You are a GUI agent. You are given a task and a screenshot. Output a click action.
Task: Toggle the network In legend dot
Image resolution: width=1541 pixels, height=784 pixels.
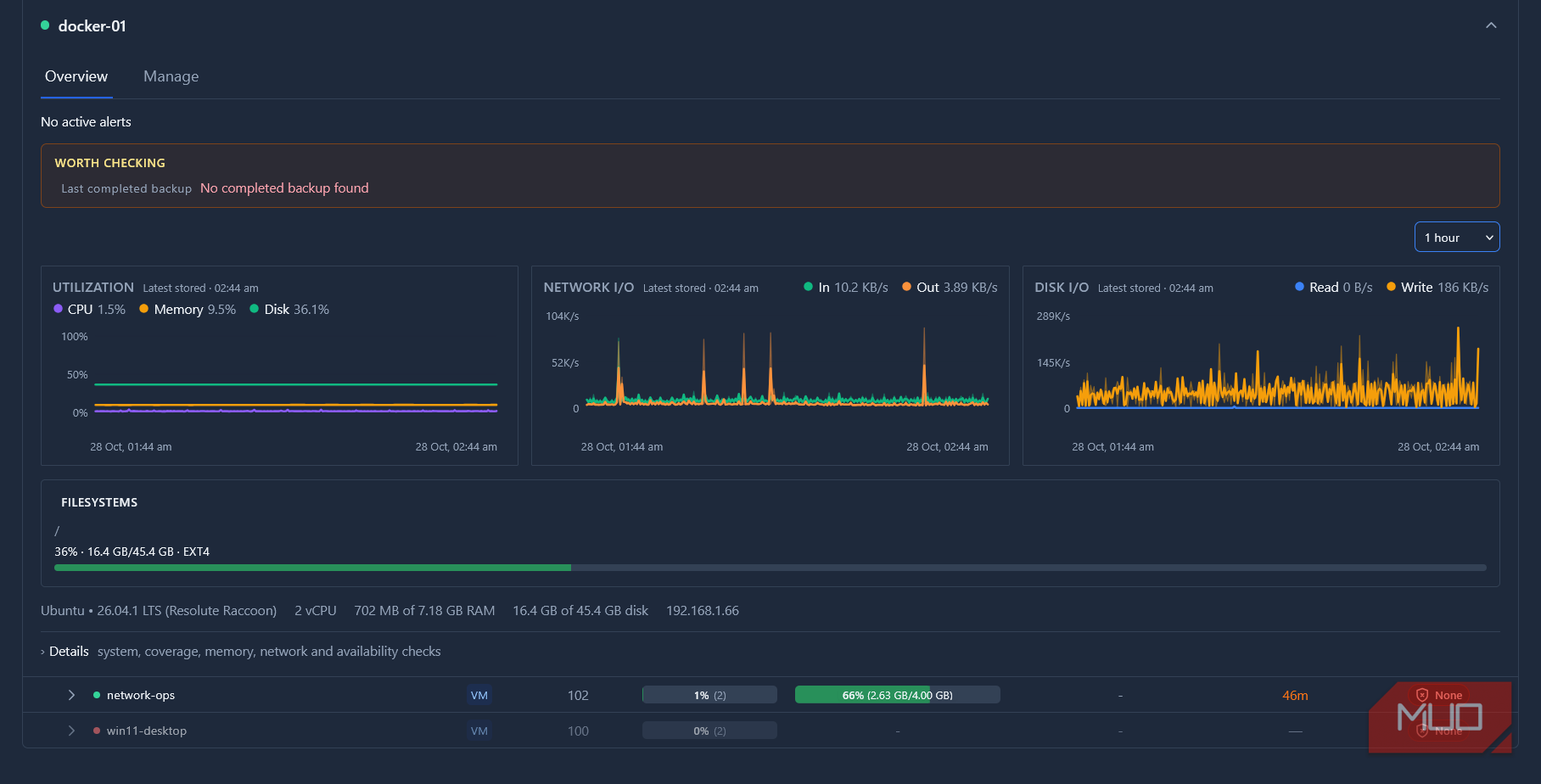pyautogui.click(x=809, y=287)
